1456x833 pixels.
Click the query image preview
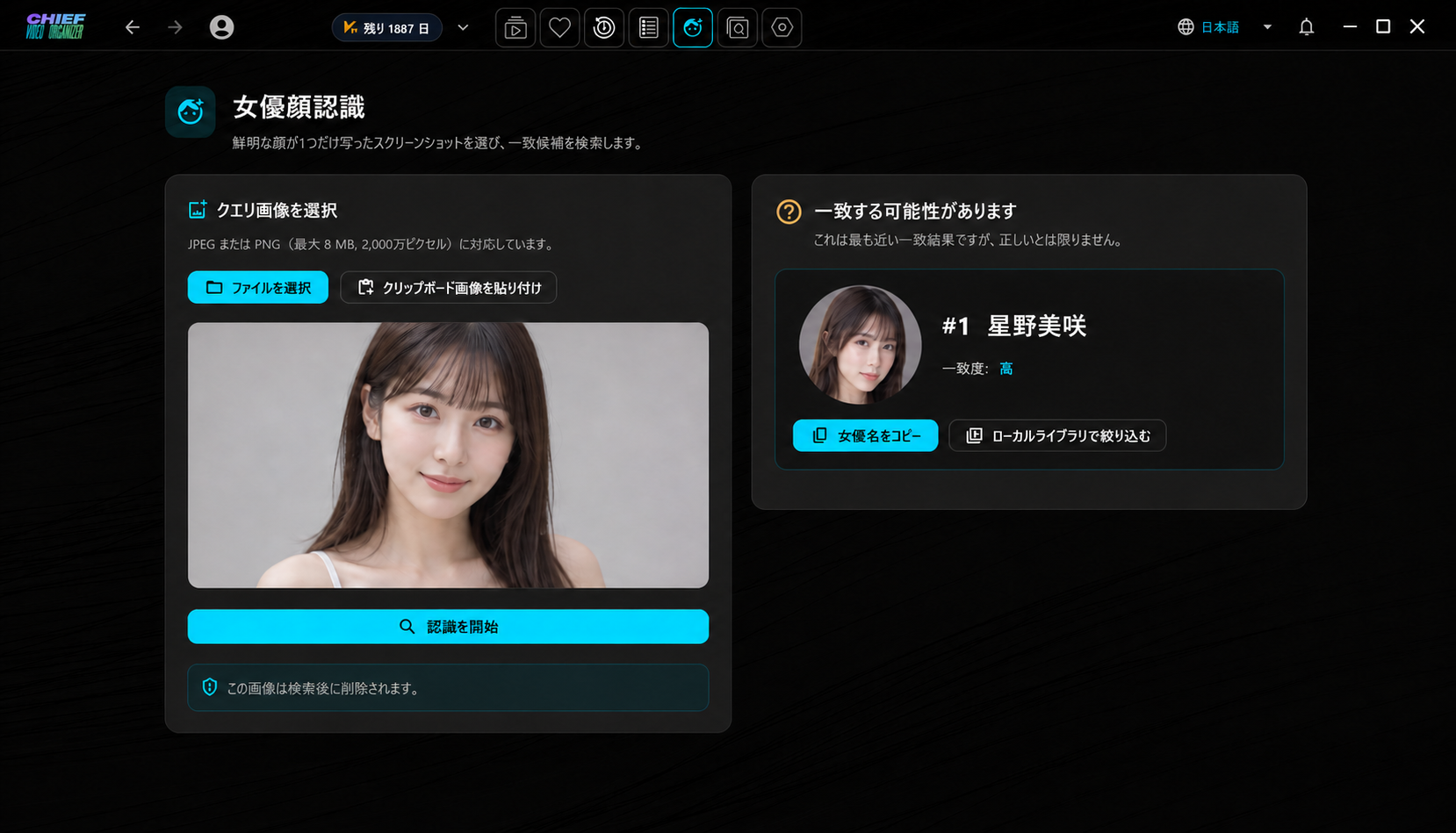click(448, 455)
